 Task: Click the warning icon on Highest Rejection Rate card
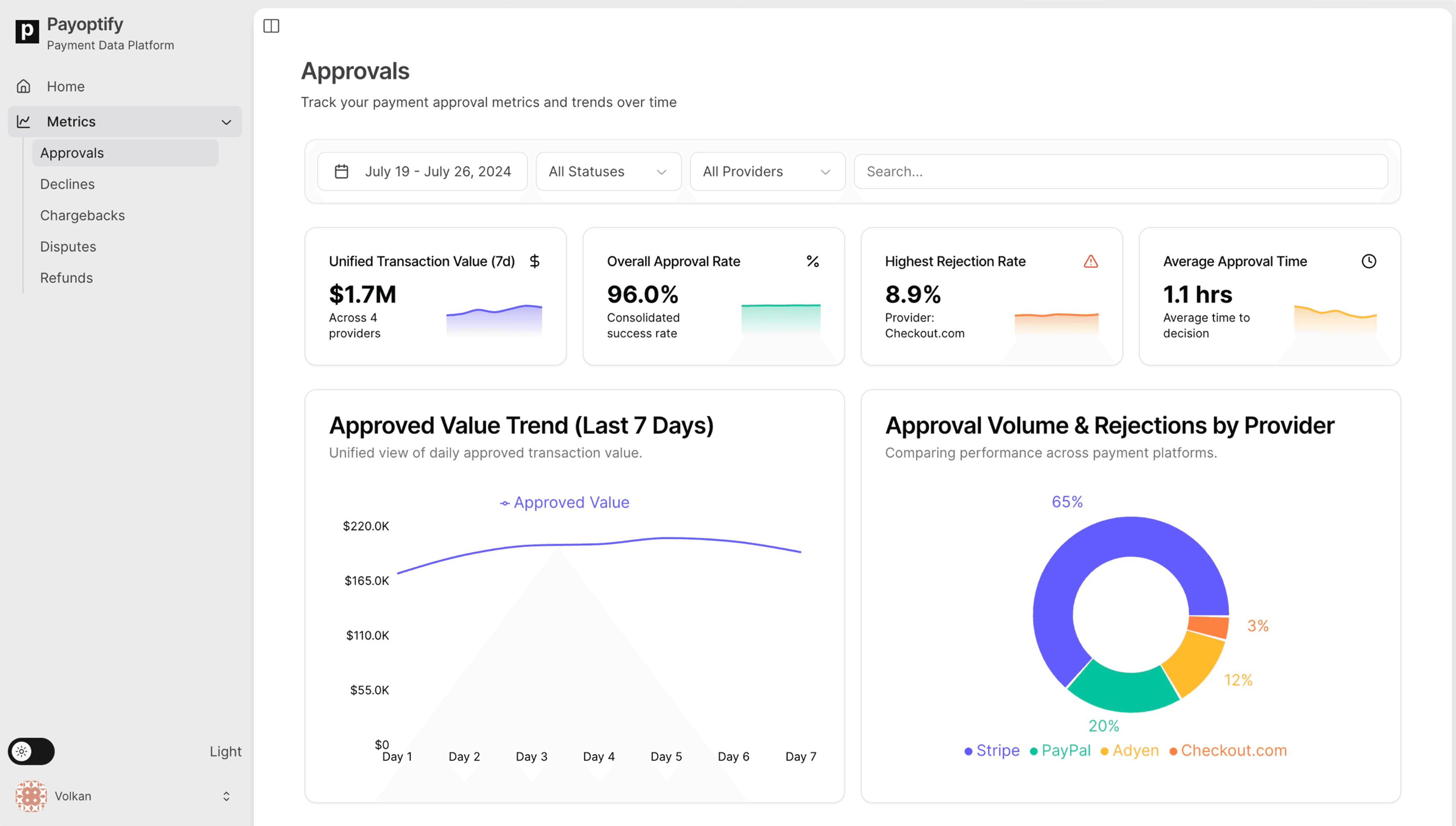coord(1091,261)
